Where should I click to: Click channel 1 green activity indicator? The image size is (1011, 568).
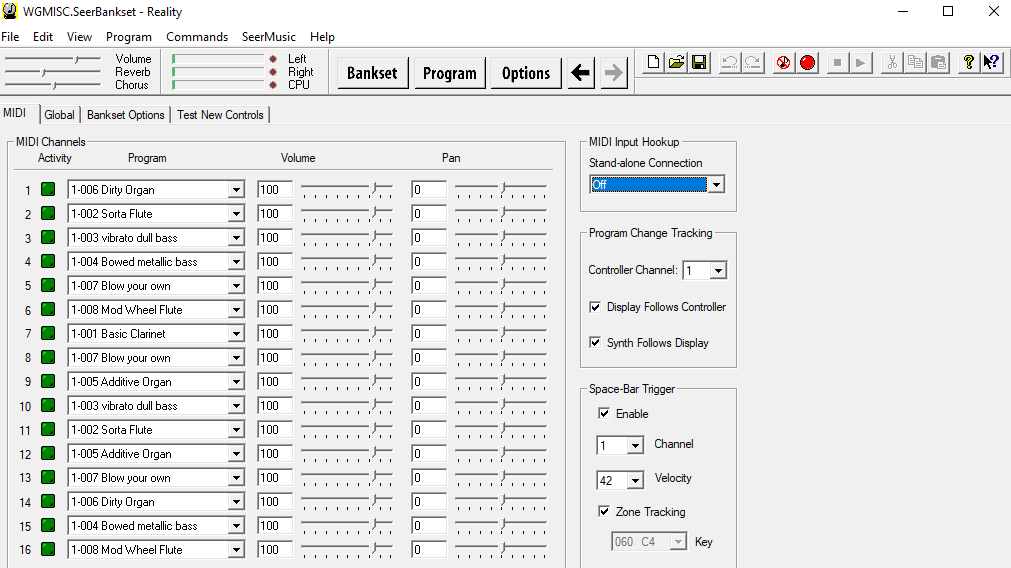point(48,190)
